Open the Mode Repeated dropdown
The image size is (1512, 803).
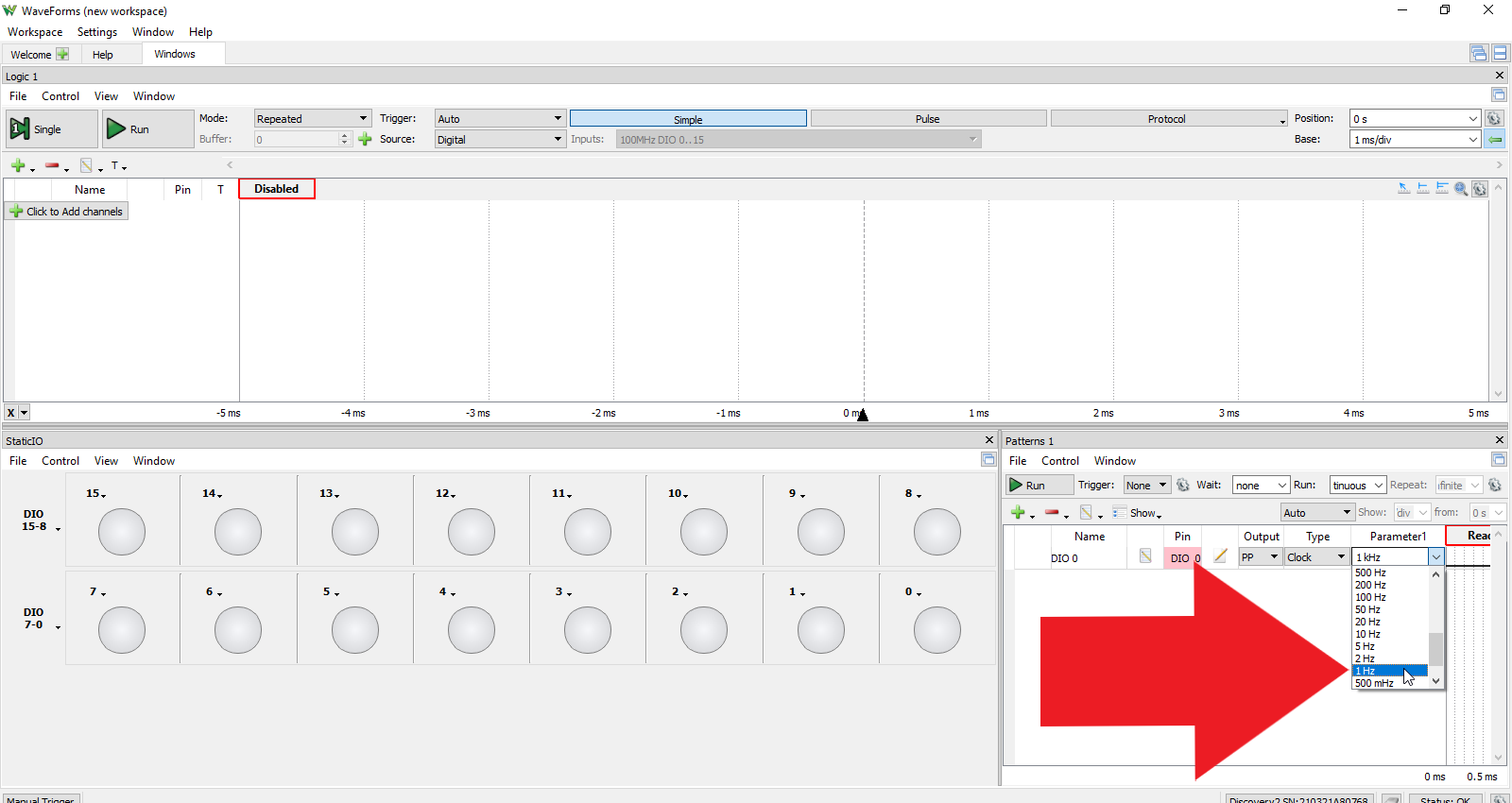tap(313, 119)
